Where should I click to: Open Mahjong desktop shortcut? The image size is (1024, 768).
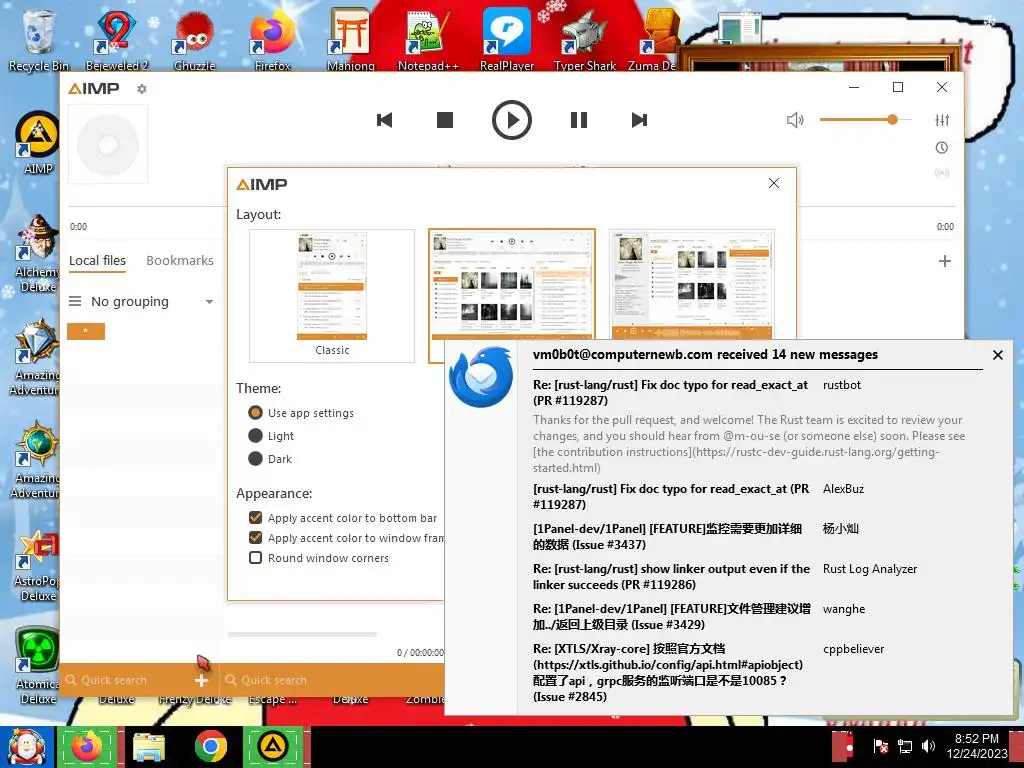coord(351,38)
